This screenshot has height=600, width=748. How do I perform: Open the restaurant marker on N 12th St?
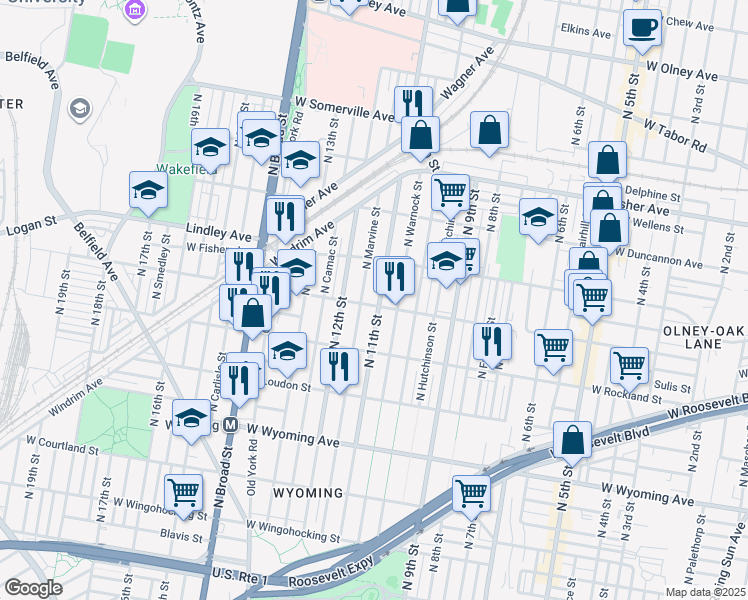340,366
